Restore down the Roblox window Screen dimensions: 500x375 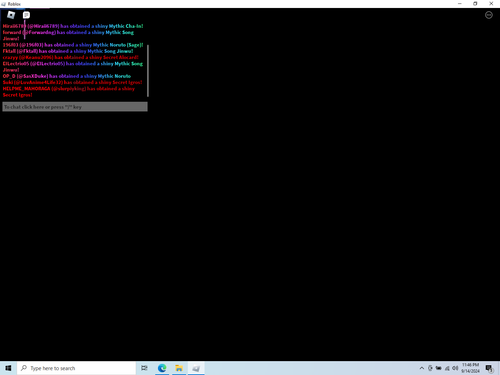475,4
